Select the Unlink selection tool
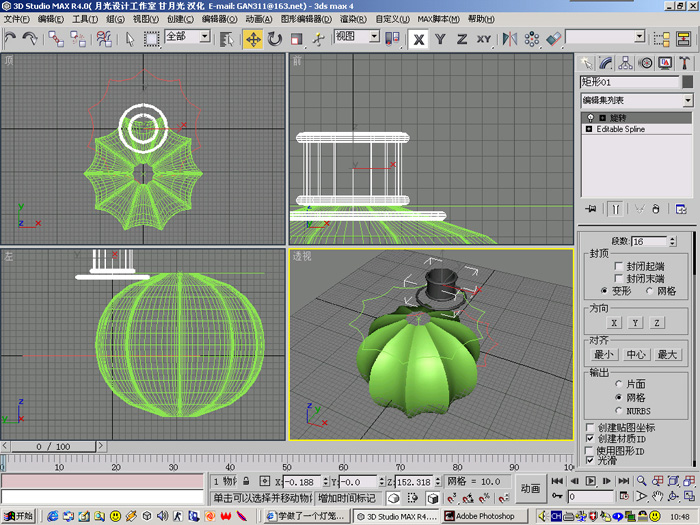 78,39
